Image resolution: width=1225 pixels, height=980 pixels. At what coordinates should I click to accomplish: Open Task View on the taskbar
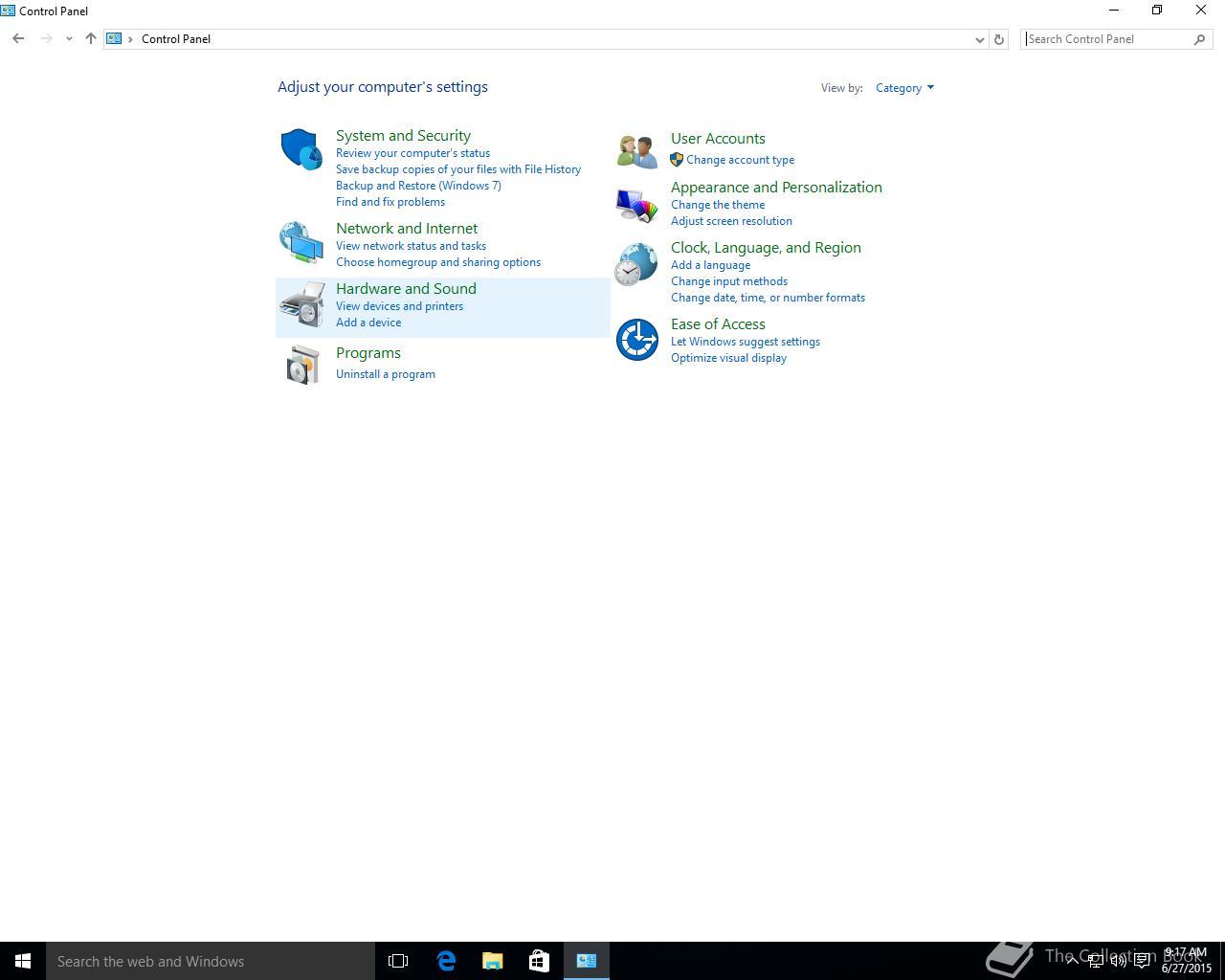(x=398, y=961)
